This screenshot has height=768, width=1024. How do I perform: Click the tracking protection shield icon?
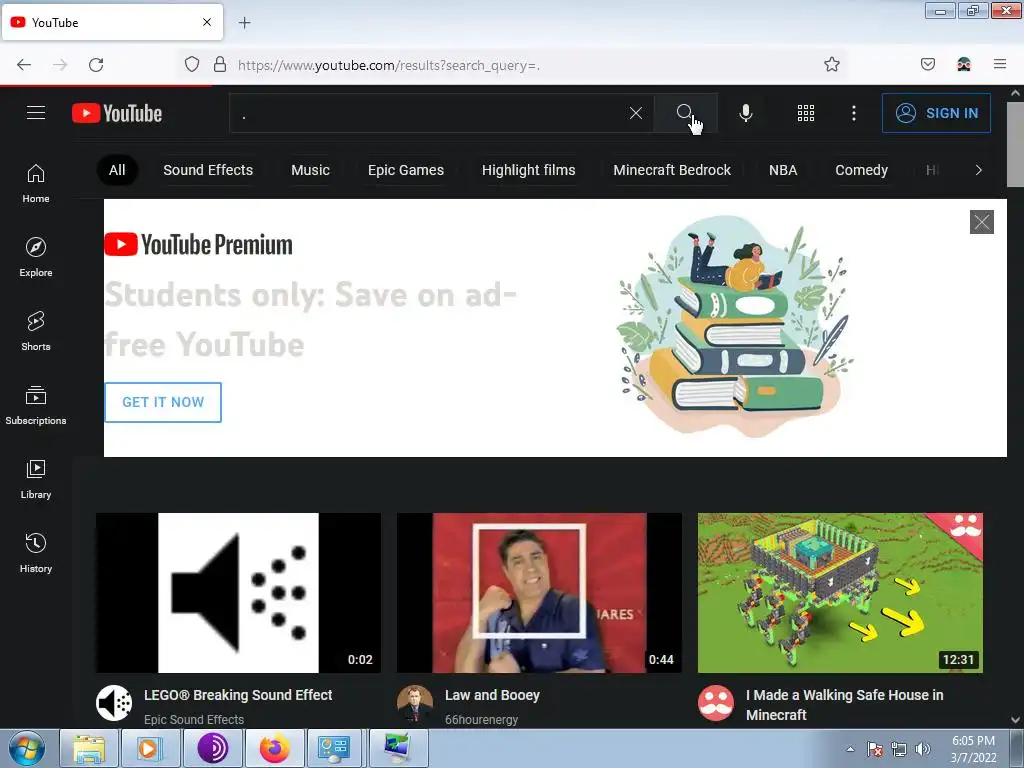[x=191, y=64]
